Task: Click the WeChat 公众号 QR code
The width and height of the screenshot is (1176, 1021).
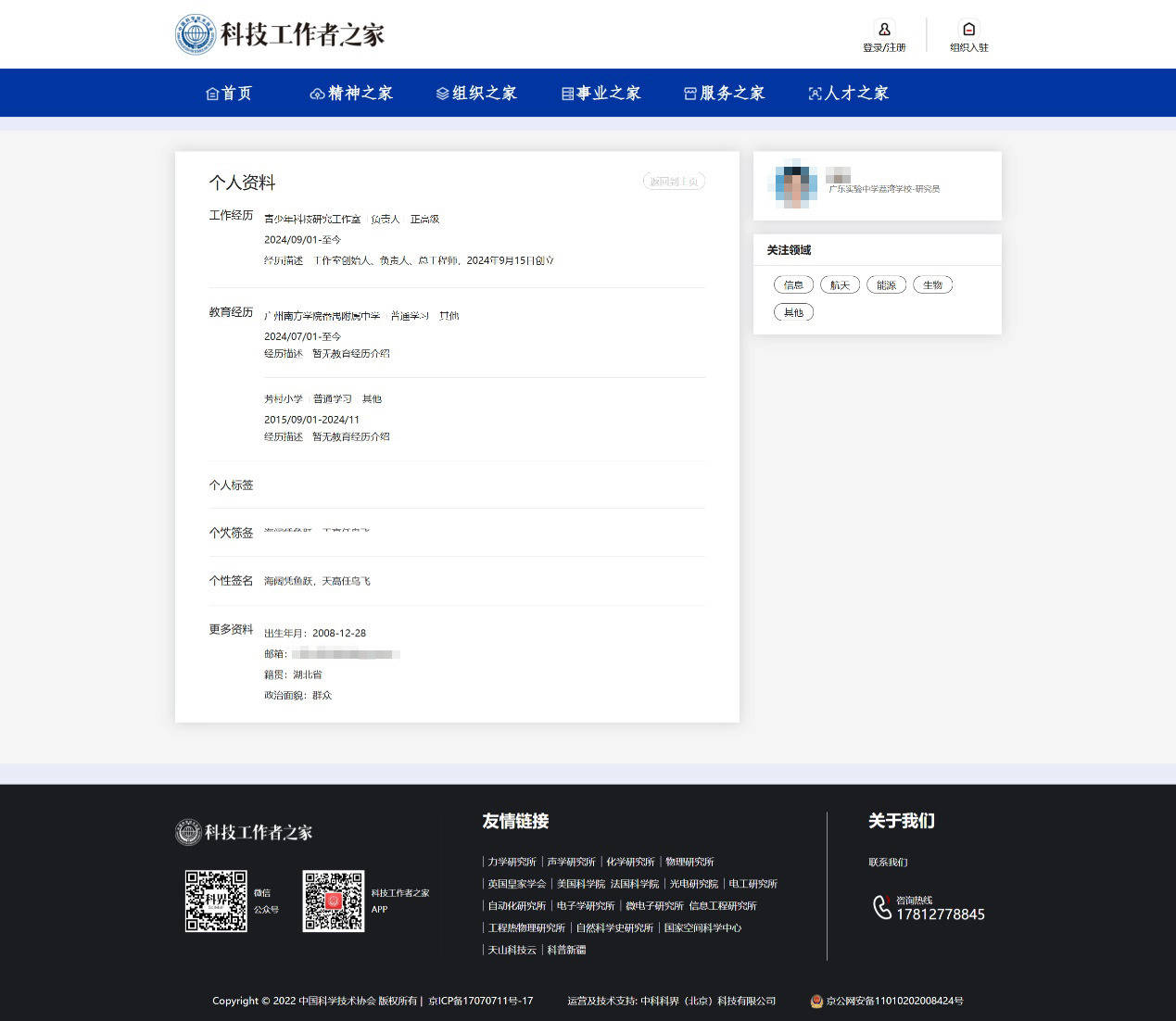Action: point(216,901)
